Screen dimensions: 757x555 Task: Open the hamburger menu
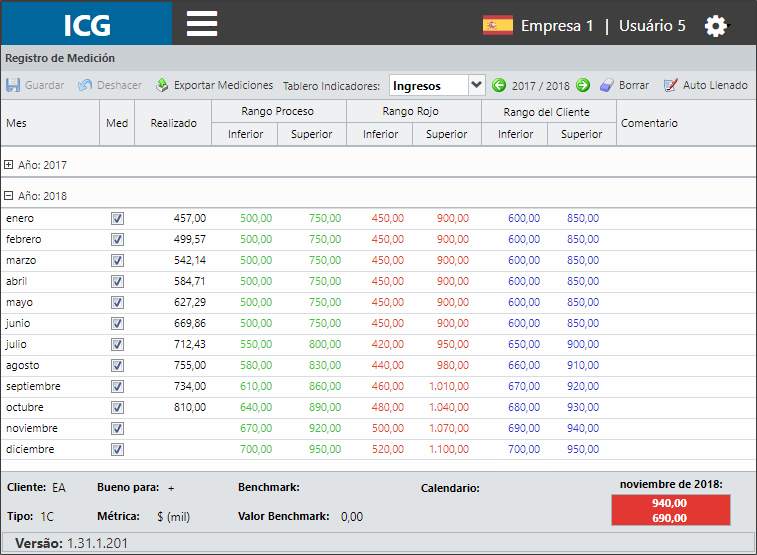[202, 24]
